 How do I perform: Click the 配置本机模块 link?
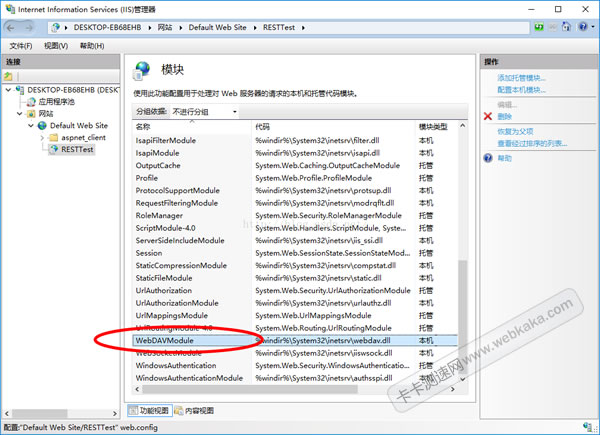pyautogui.click(x=521, y=90)
